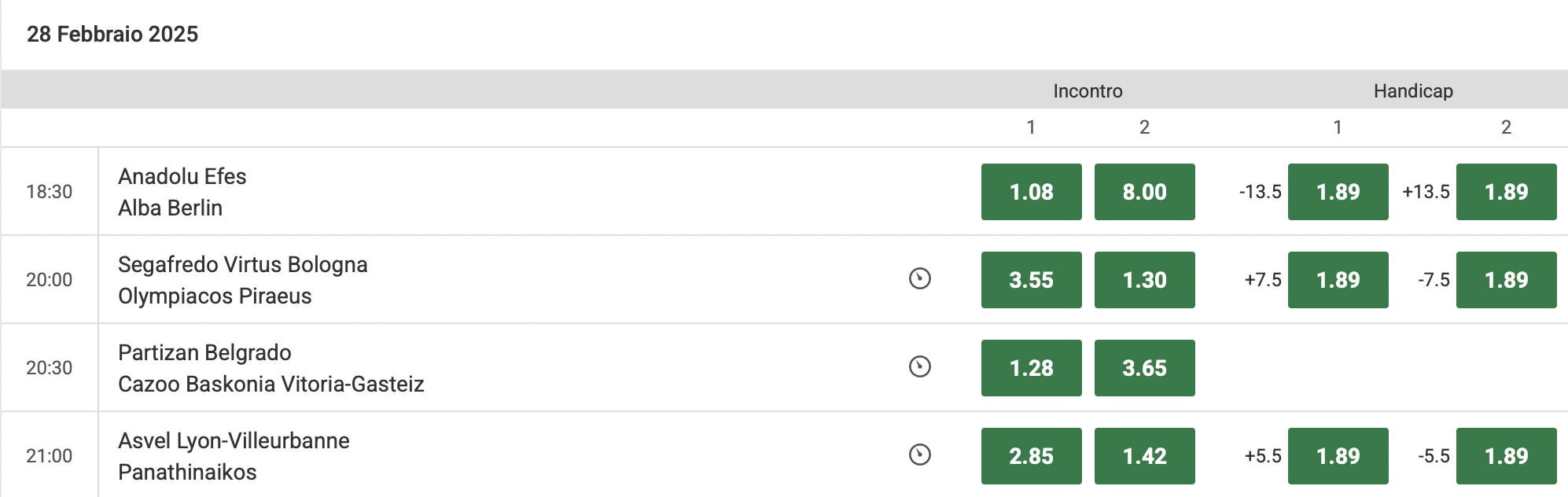The image size is (1568, 497).
Task: Select Olympiacos Piraeus win at 1.30
Action: point(1144,280)
